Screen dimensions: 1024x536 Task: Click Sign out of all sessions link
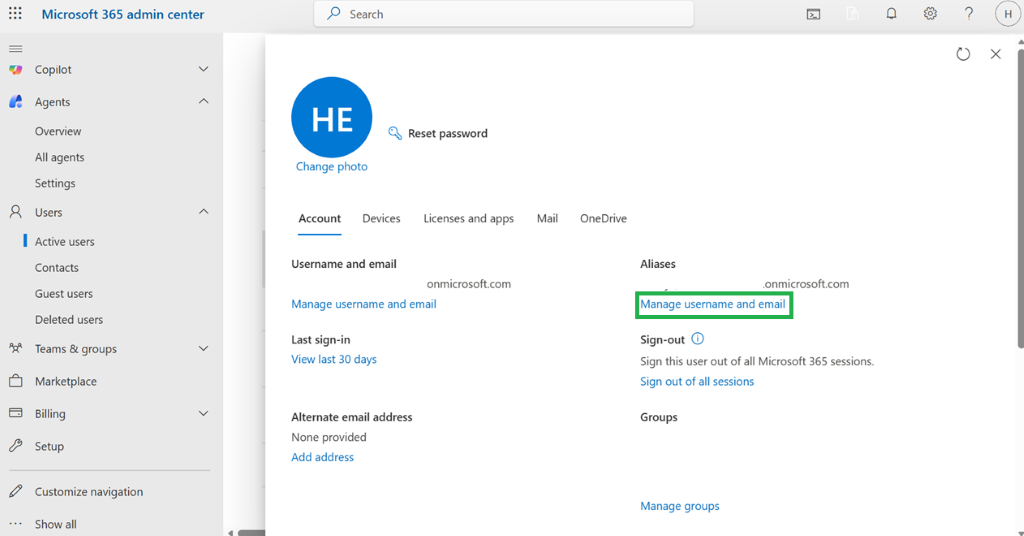tap(697, 381)
